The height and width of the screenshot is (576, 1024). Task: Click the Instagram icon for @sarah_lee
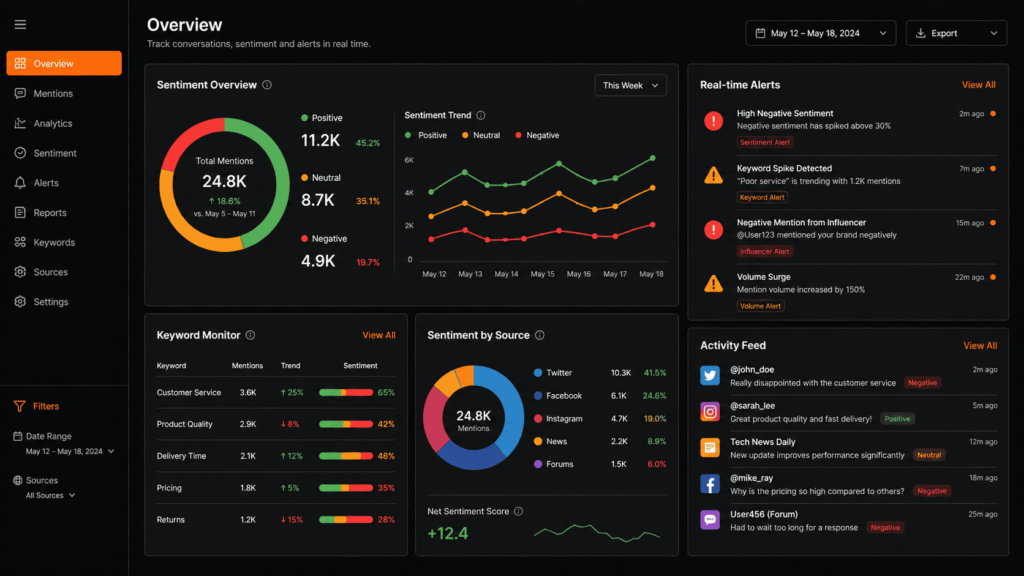tap(710, 411)
